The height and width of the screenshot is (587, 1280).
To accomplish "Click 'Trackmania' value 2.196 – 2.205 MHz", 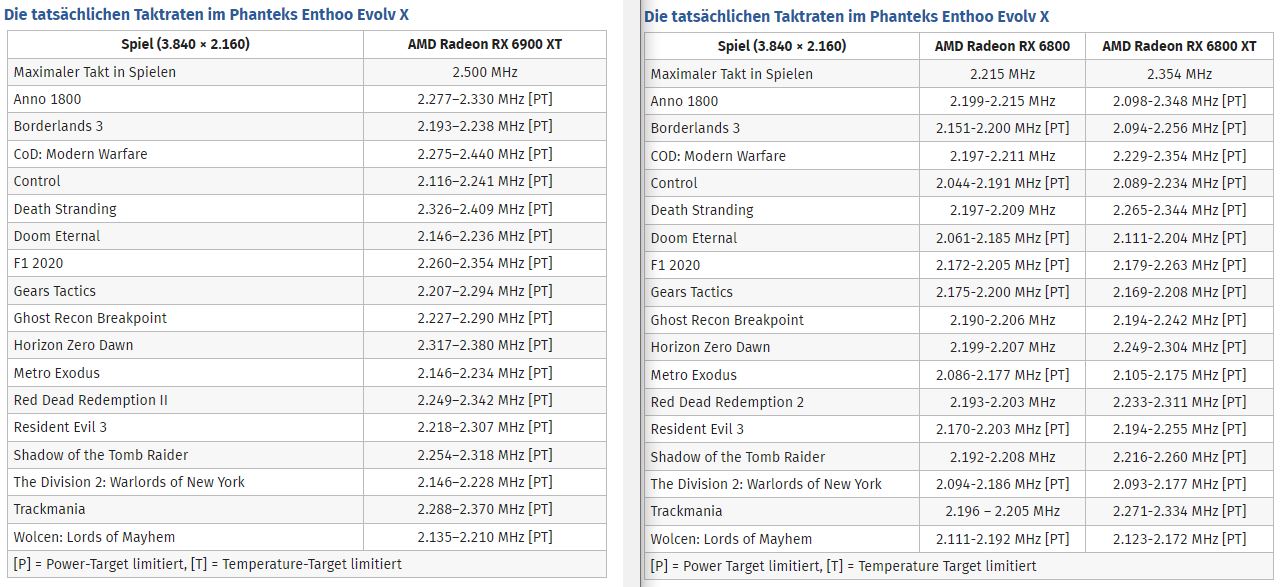I will [1002, 511].
